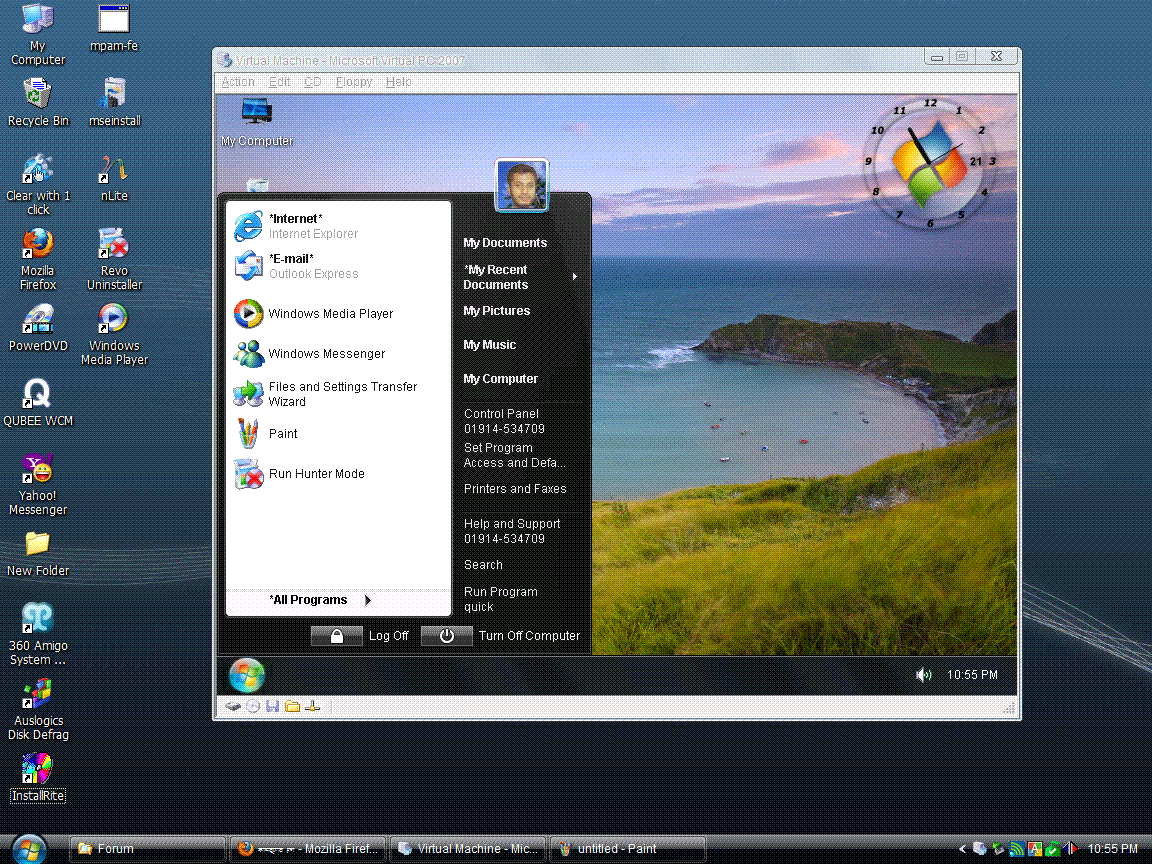
Task: Open the Edit menu
Action: [279, 82]
